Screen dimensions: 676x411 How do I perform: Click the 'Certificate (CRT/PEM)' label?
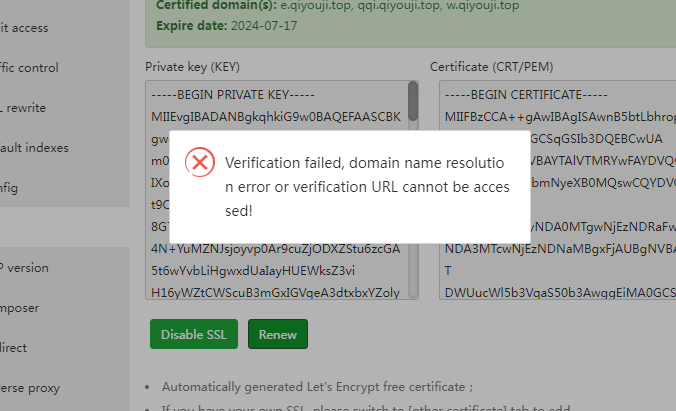(491, 67)
